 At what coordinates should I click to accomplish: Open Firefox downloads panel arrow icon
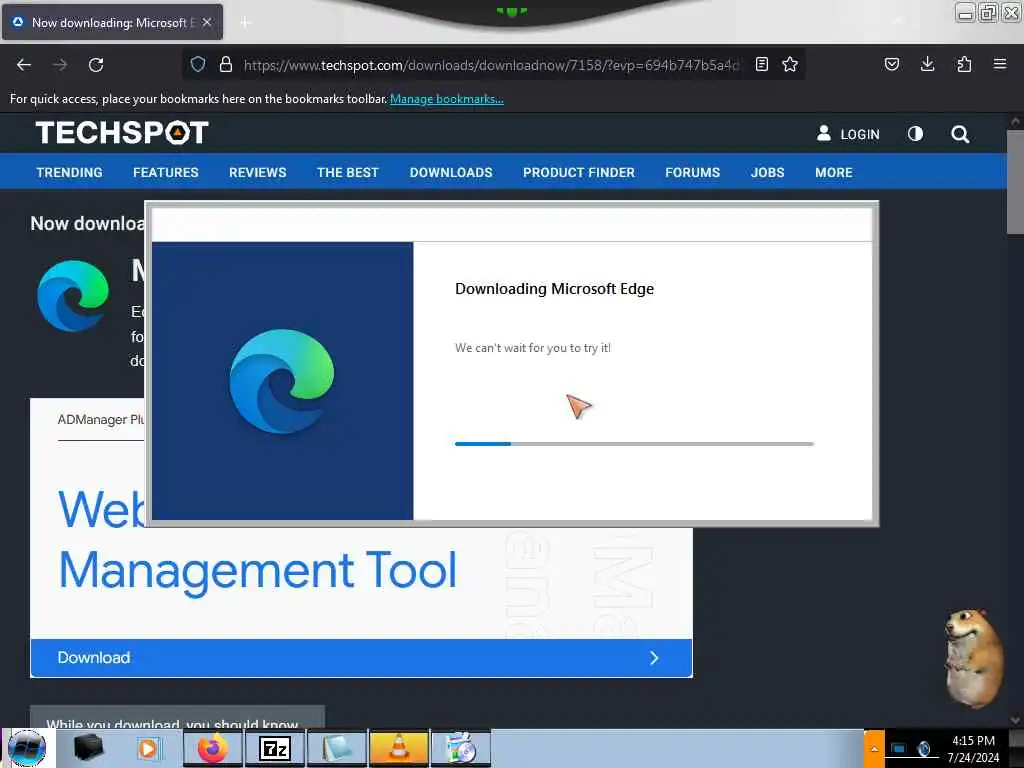927,64
